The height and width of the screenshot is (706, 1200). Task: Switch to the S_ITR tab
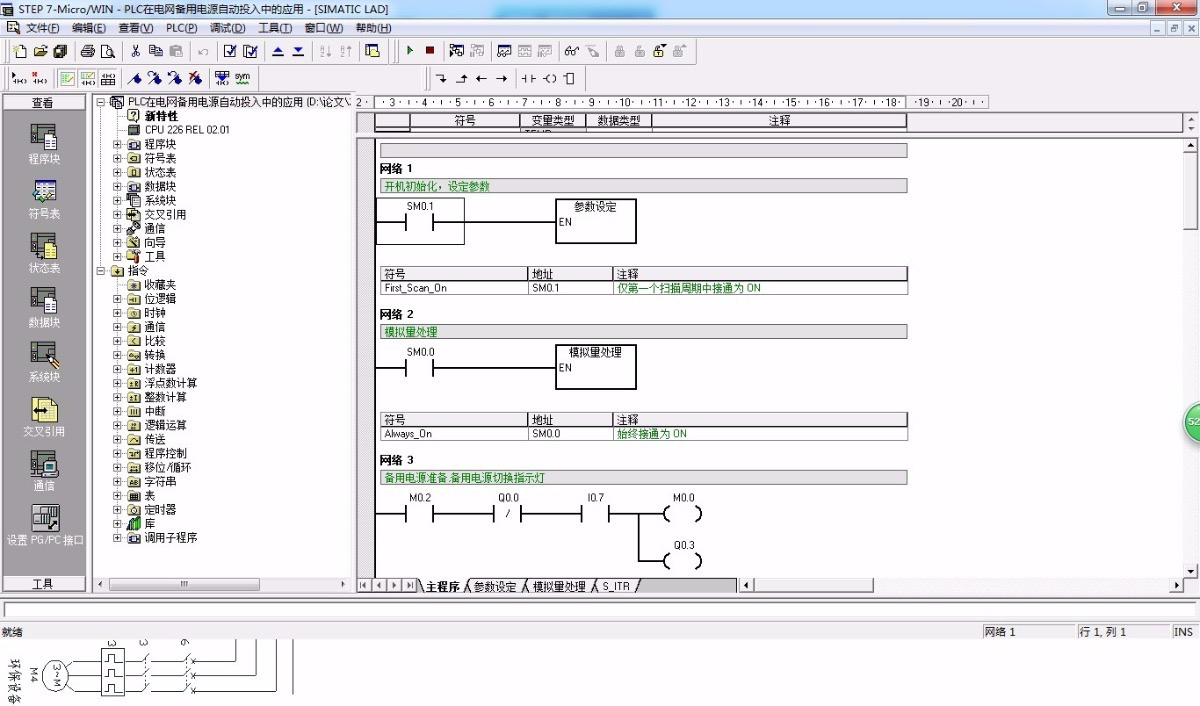[616, 587]
